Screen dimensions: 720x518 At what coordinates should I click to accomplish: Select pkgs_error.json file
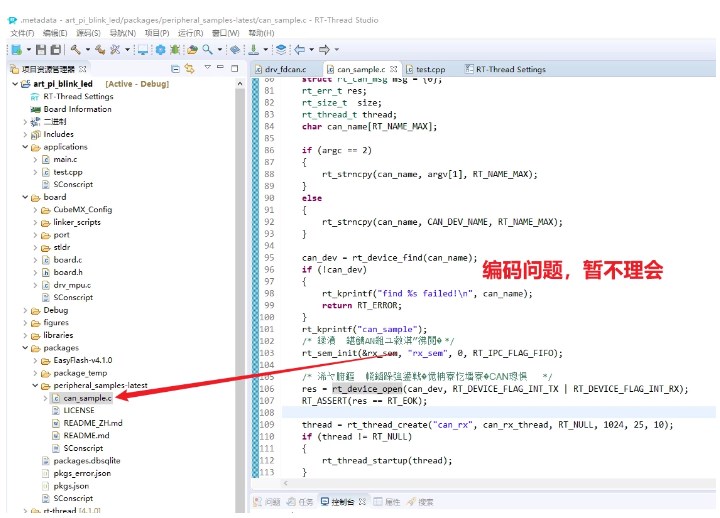click(x=76, y=473)
